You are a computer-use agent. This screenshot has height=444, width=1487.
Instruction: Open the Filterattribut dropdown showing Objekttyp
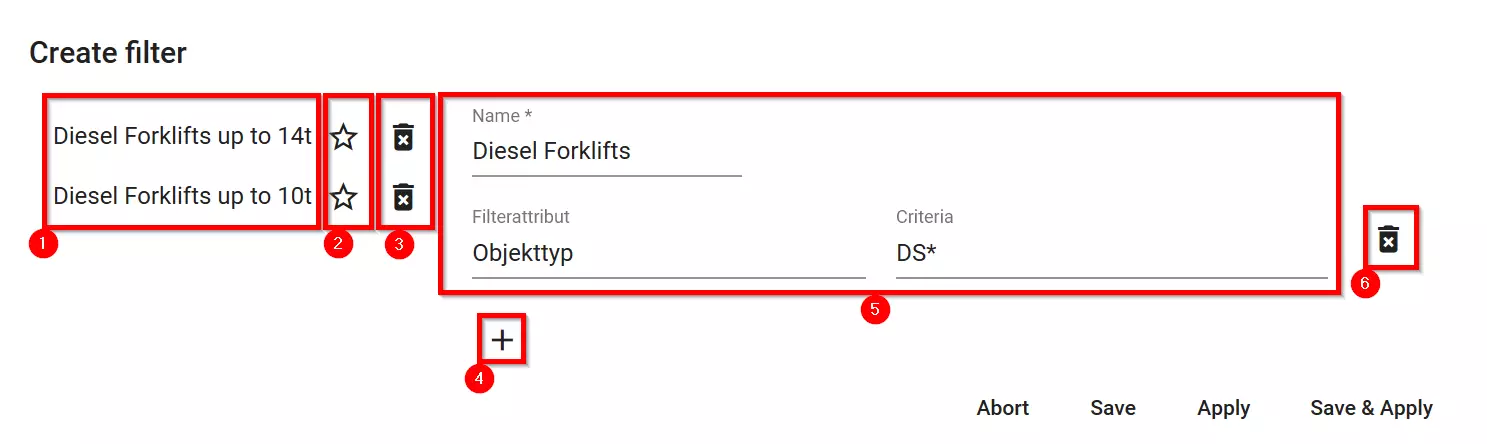point(668,254)
